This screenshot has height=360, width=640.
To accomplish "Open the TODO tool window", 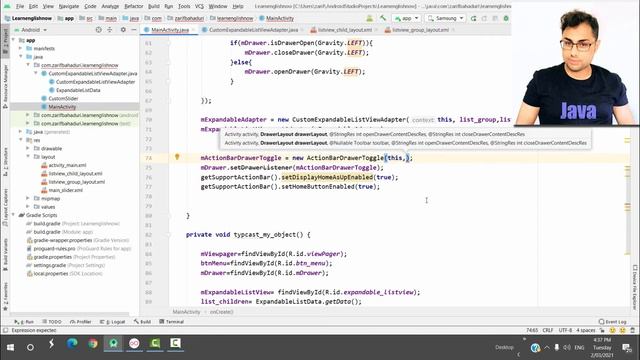I will (52, 322).
